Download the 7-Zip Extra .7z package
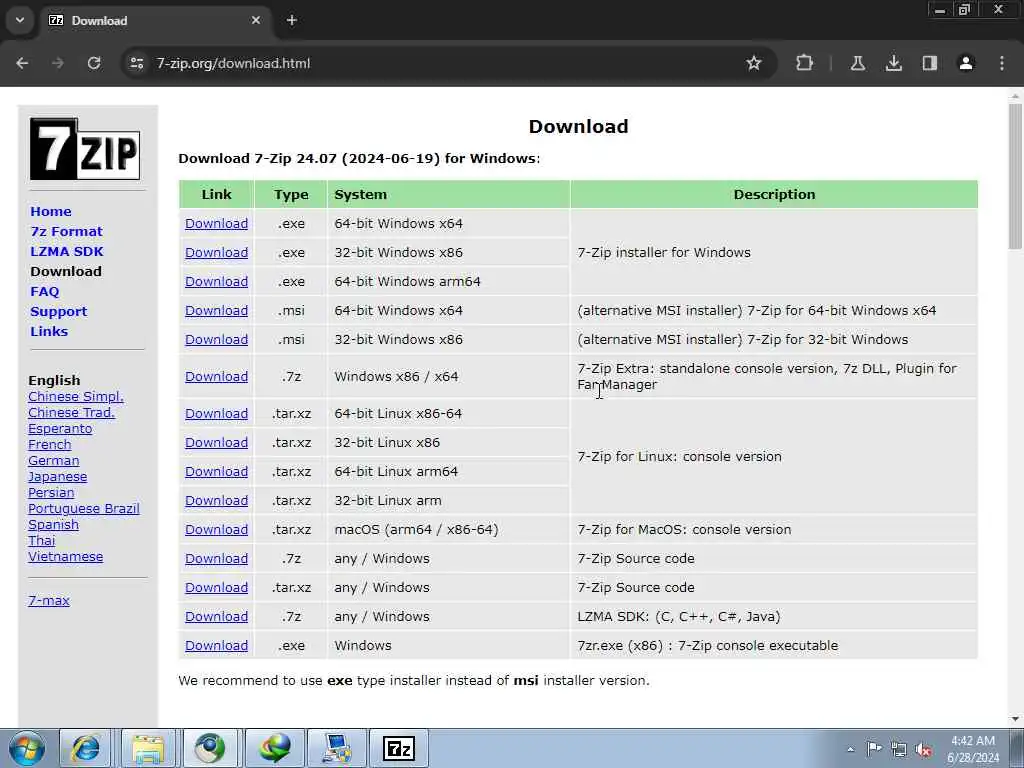Image resolution: width=1024 pixels, height=768 pixels. [216, 376]
